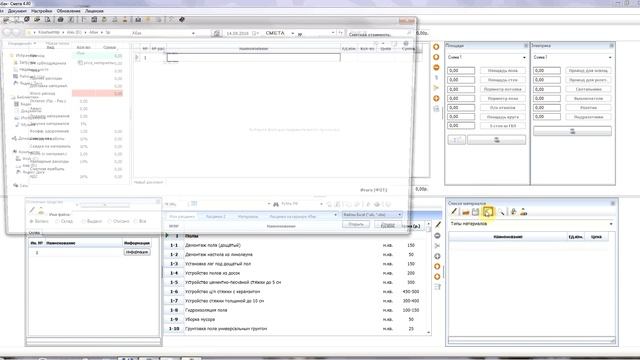This screenshot has height=360, width=640.
Task: Click the magnifier search icon in Список материалов
Action: [501, 212]
